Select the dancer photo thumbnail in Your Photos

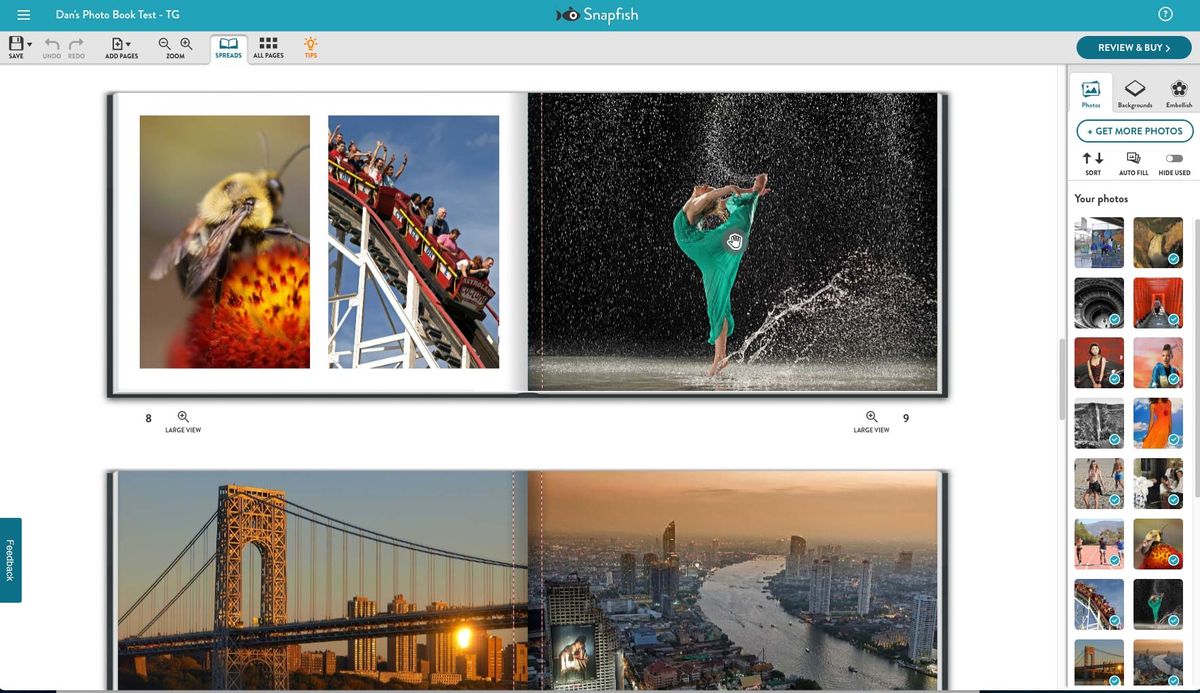pos(1158,604)
